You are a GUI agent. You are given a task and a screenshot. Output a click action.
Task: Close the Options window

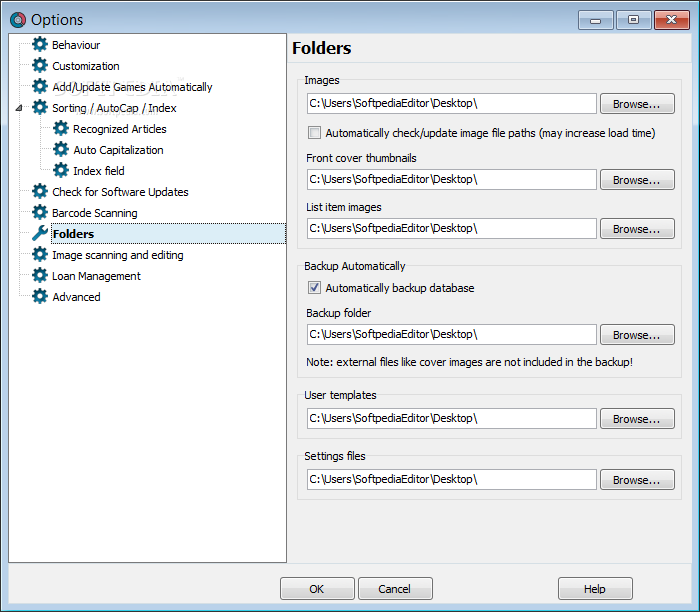tap(671, 20)
